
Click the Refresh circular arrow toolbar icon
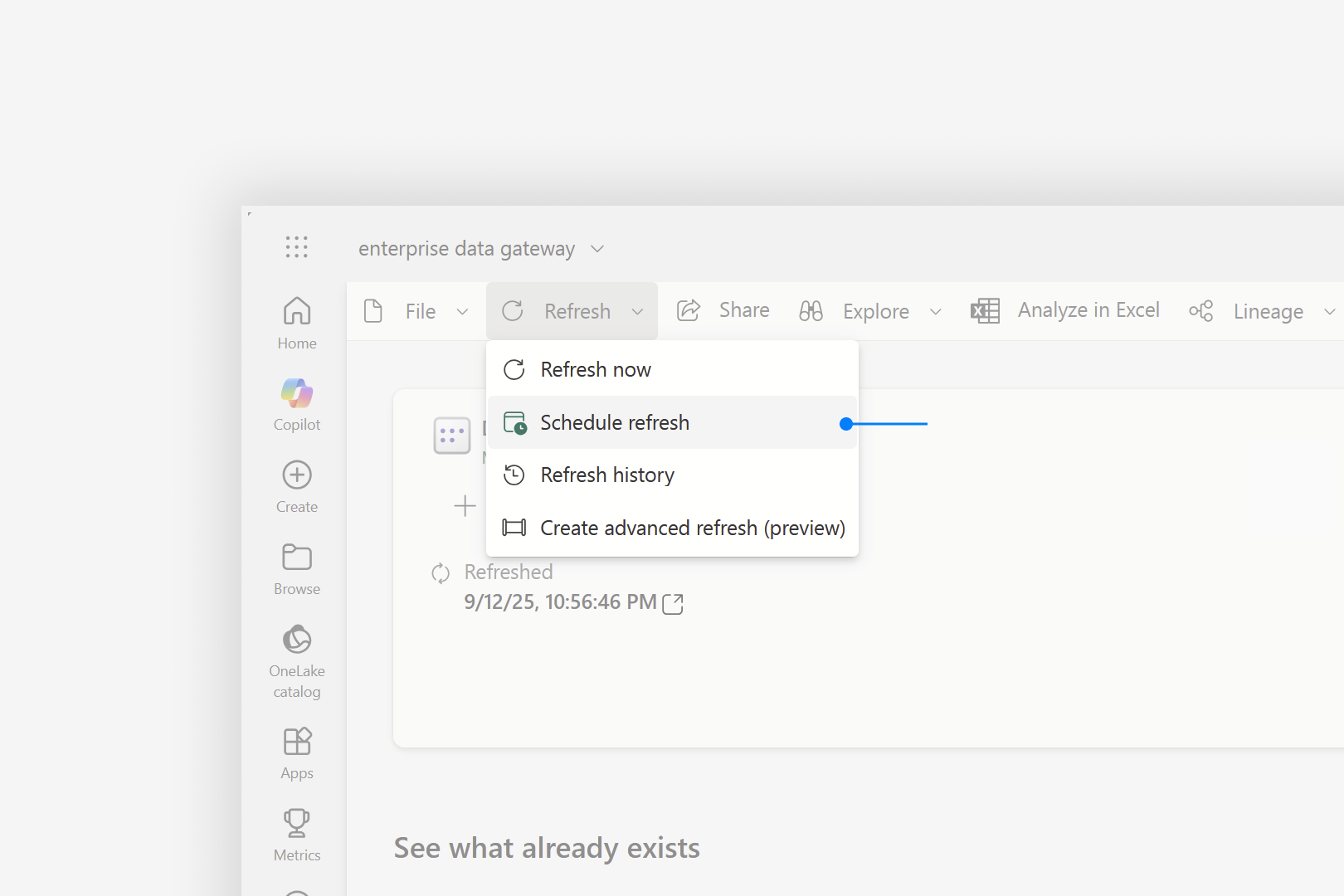(513, 311)
